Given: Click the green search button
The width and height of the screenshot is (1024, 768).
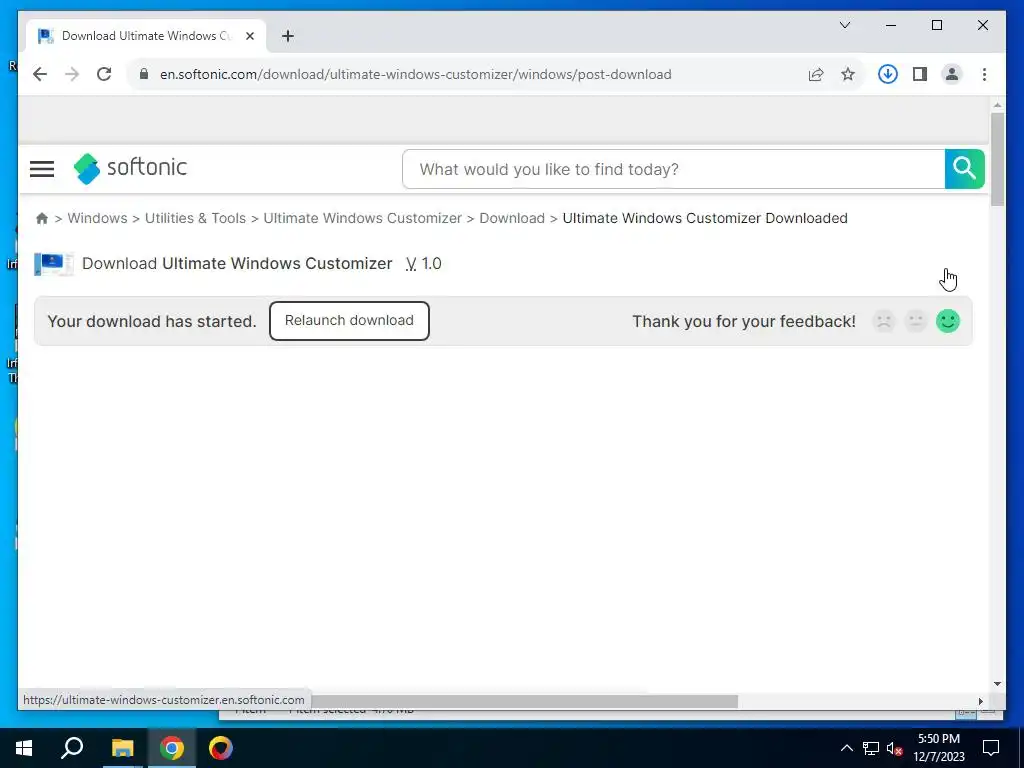Looking at the screenshot, I should point(965,169).
